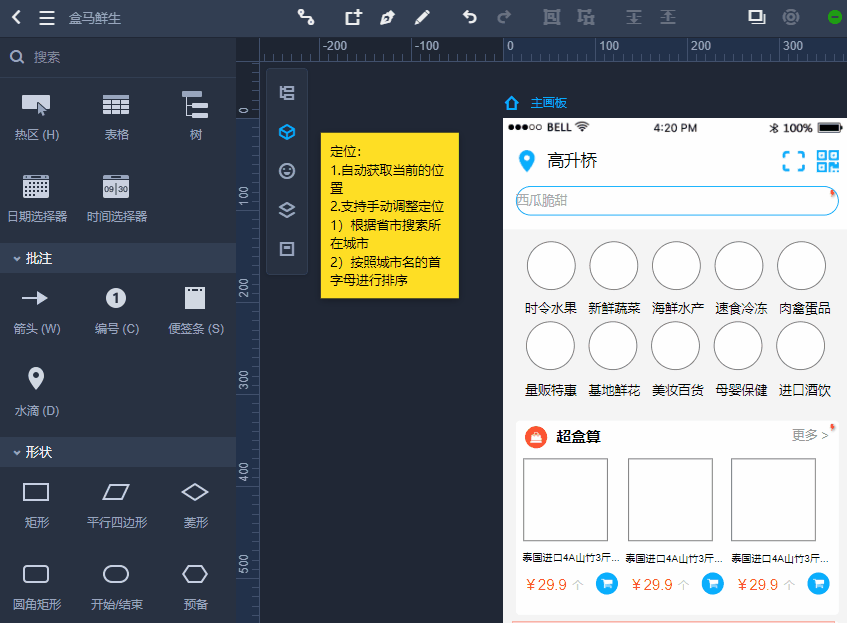Click the add artboard tool

[x=353, y=17]
